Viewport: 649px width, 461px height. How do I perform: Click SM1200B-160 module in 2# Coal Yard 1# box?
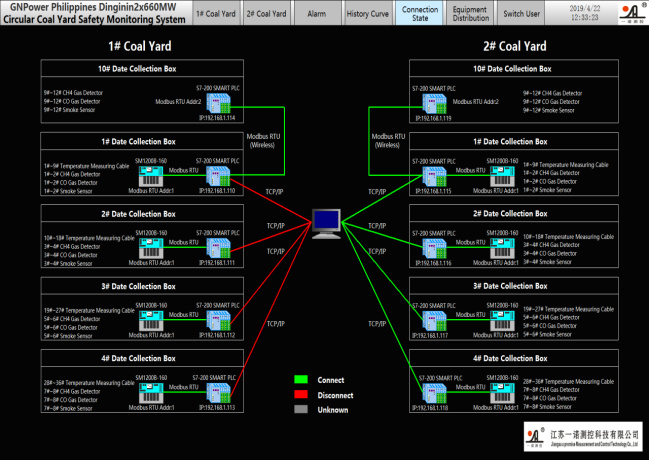502,176
